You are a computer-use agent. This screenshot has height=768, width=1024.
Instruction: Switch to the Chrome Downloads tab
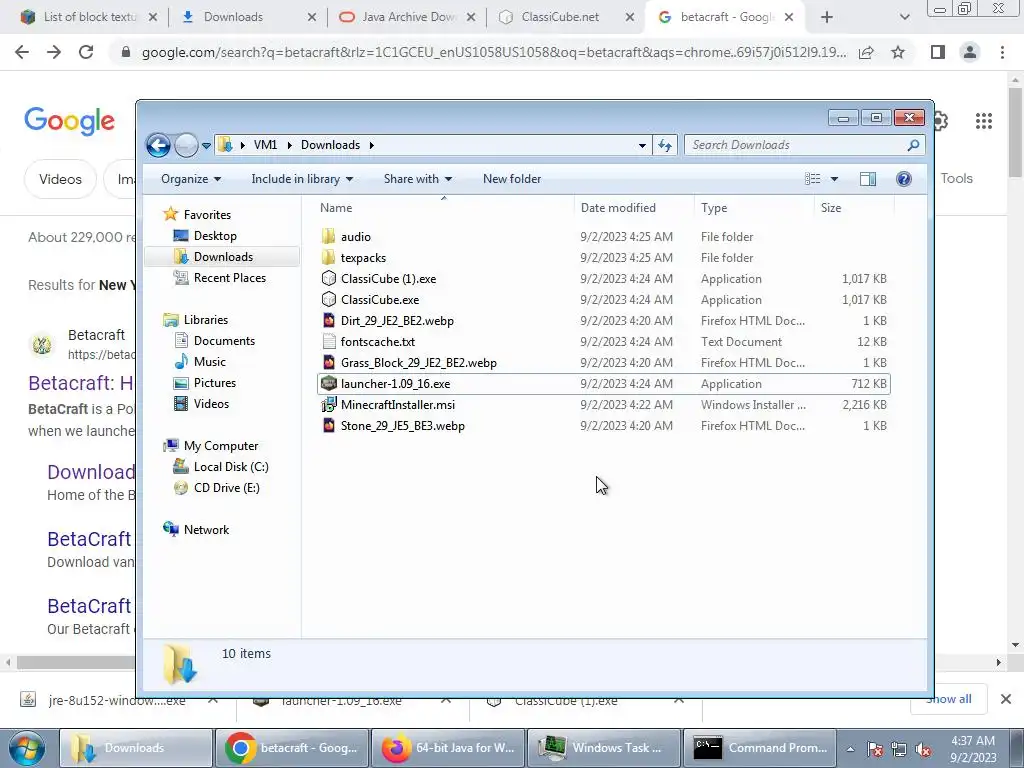tap(233, 17)
